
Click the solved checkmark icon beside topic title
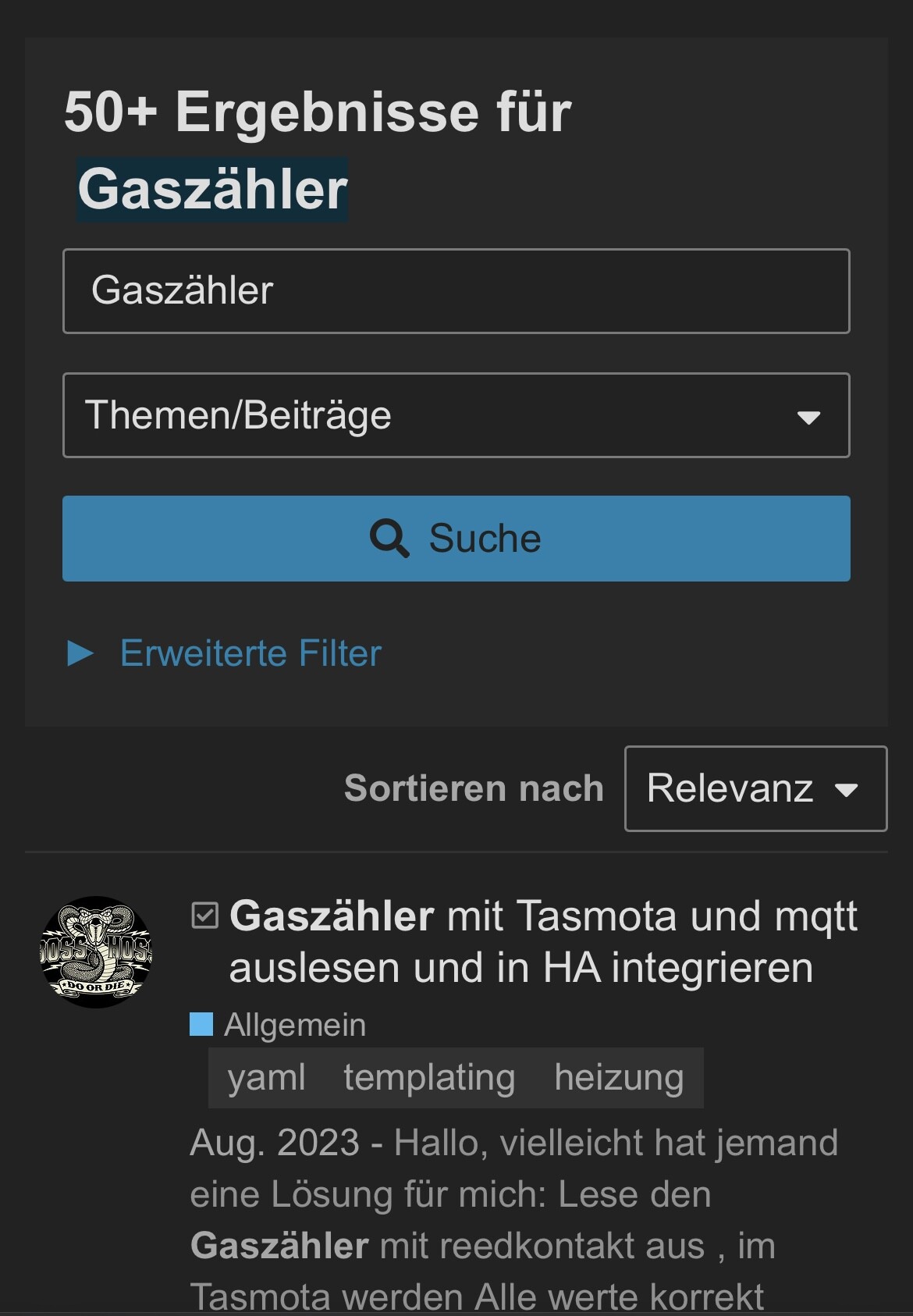204,916
